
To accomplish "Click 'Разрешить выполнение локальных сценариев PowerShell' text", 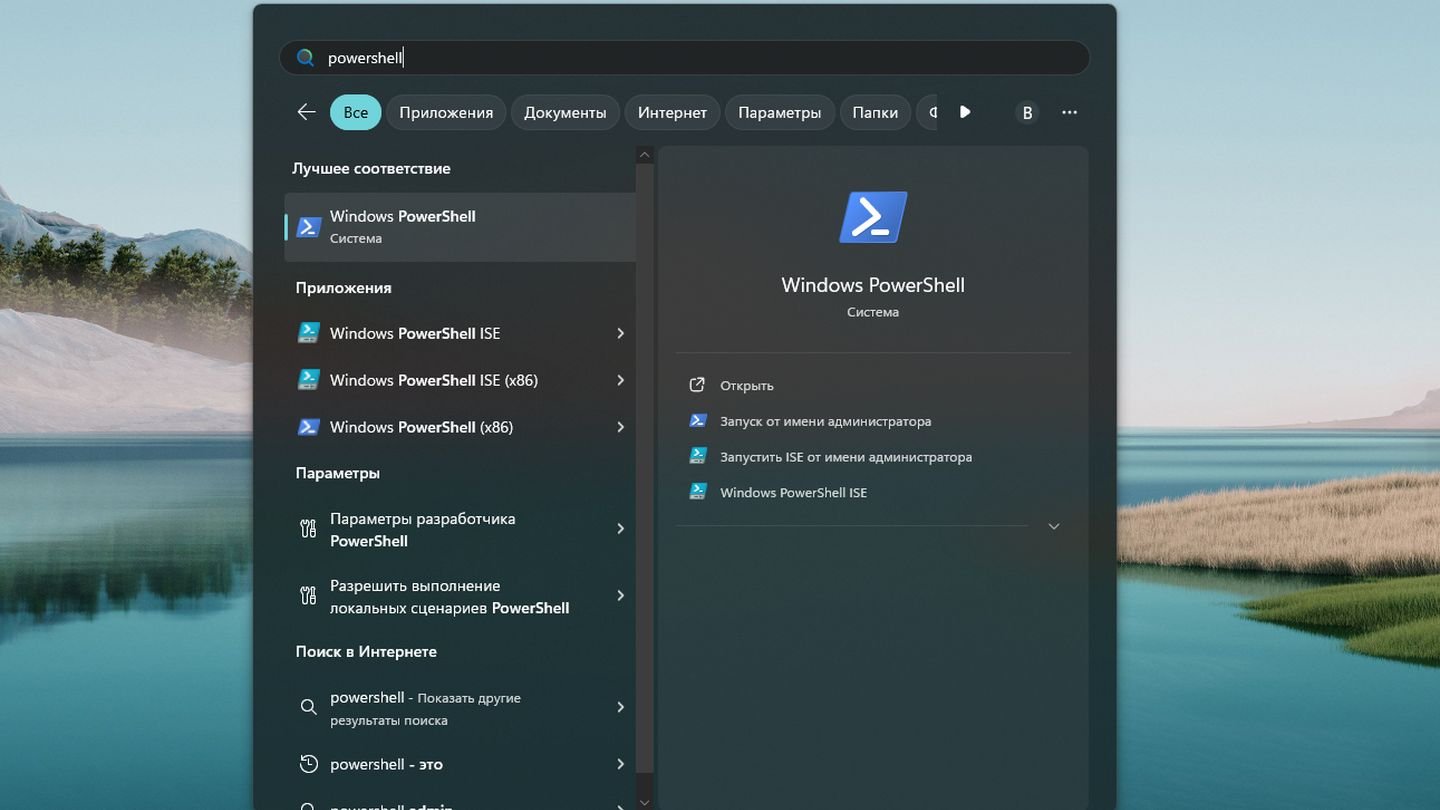I will click(450, 597).
